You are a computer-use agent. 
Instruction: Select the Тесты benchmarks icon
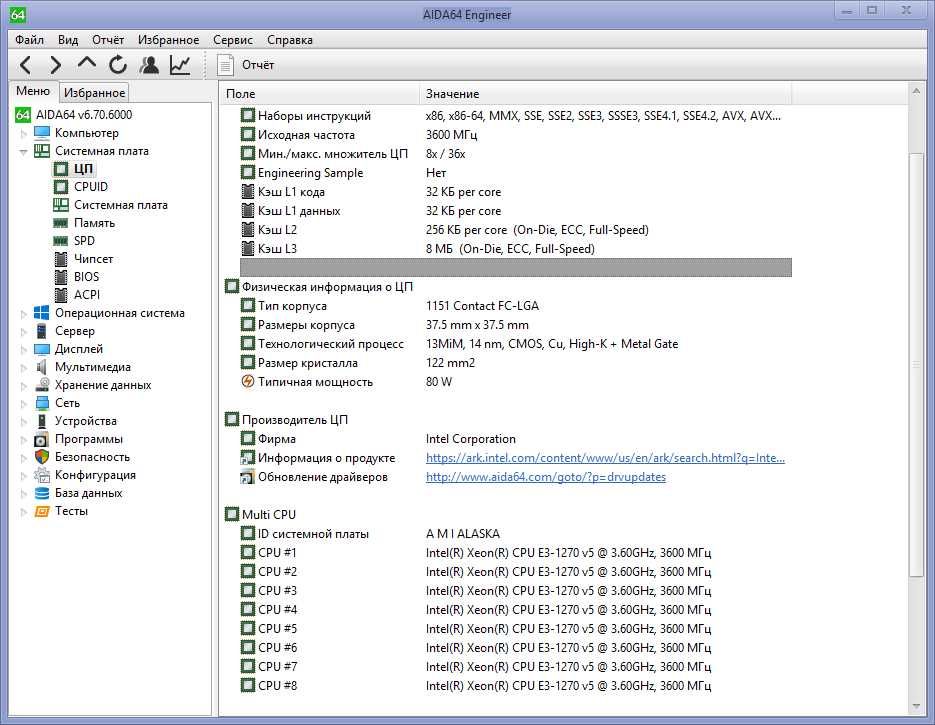click(42, 511)
